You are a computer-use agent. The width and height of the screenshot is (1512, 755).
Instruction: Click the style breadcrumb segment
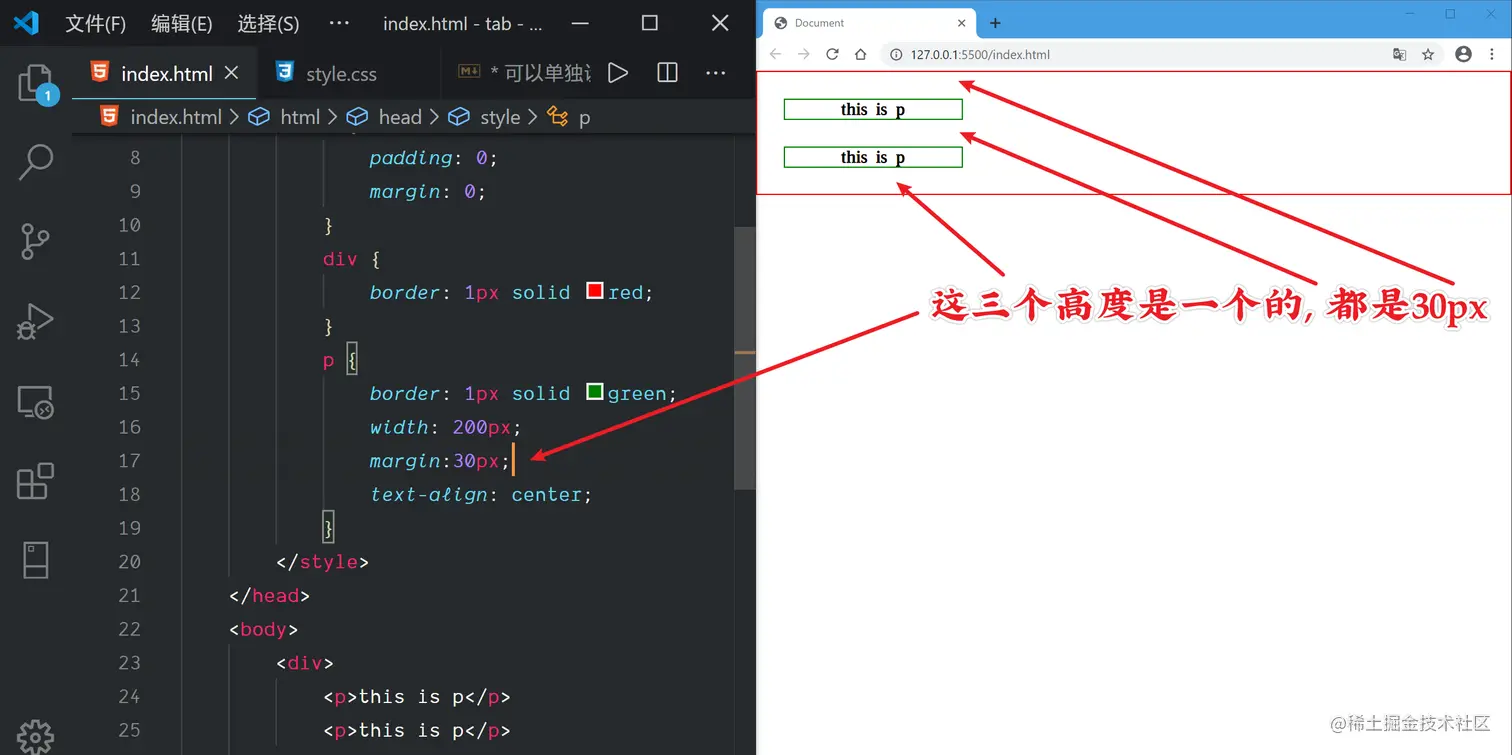pyautogui.click(x=485, y=117)
